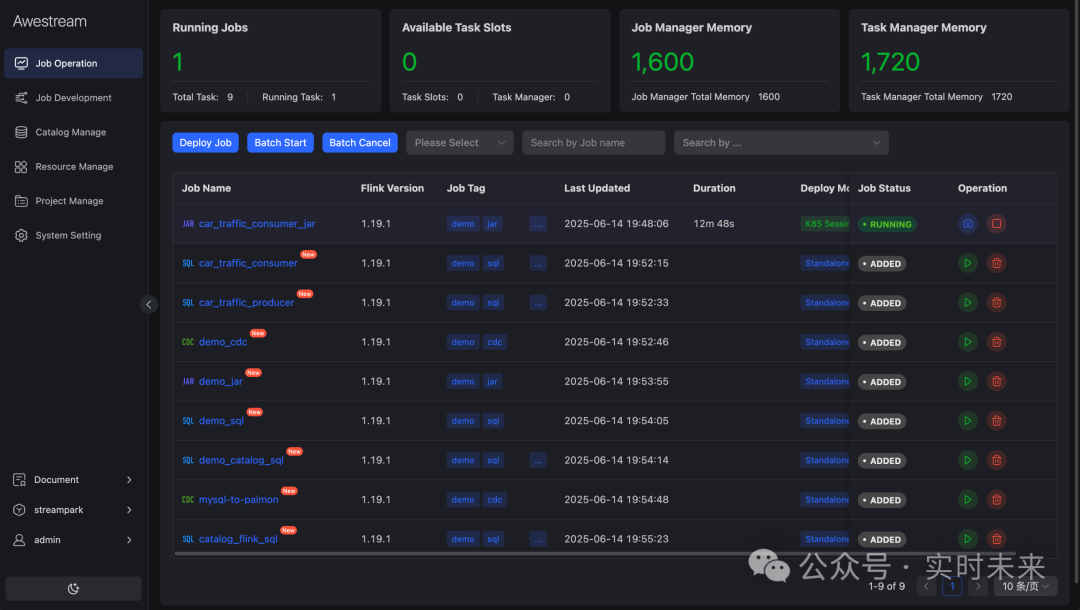Click the Batch Cancel button
1080x610 pixels.
click(360, 143)
